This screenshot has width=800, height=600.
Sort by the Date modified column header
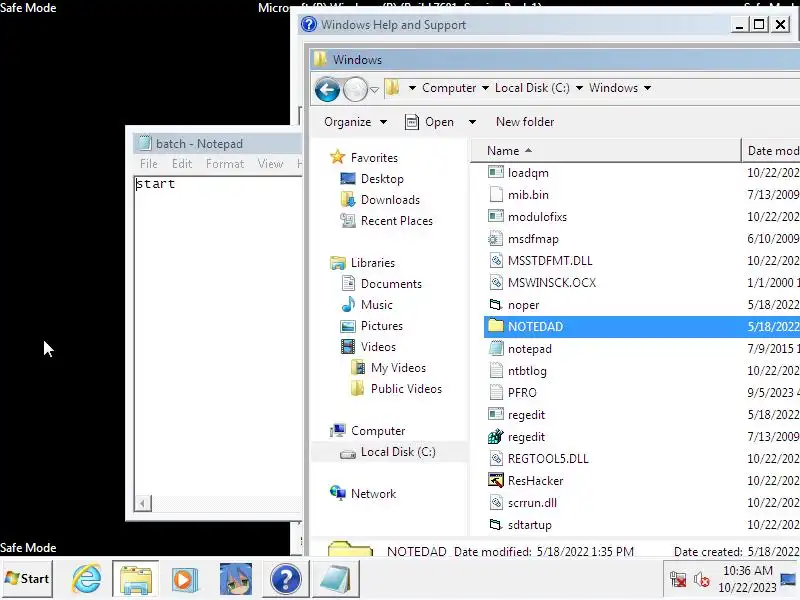771,151
